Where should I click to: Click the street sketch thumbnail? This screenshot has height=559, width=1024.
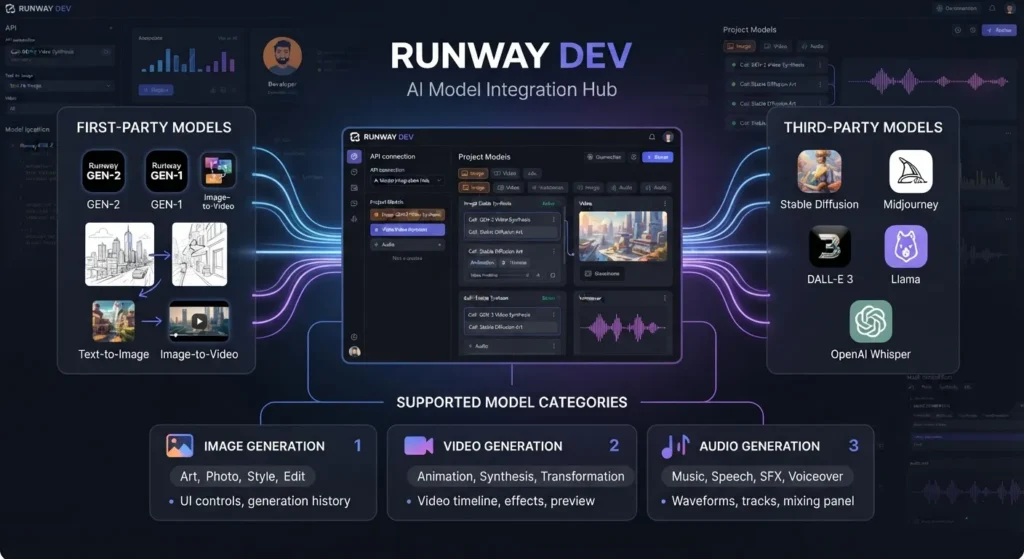[x=199, y=254]
